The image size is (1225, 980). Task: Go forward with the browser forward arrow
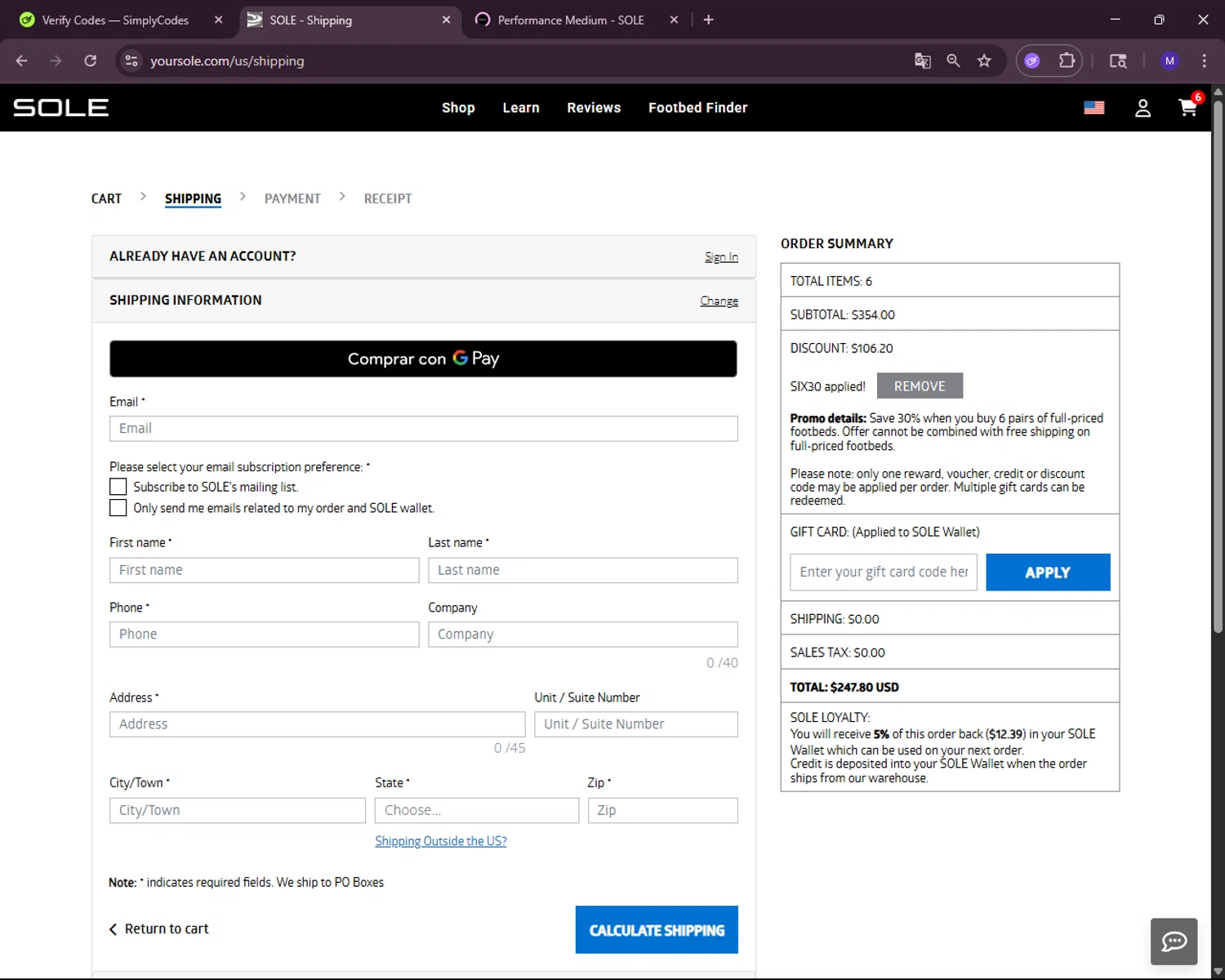pos(56,60)
